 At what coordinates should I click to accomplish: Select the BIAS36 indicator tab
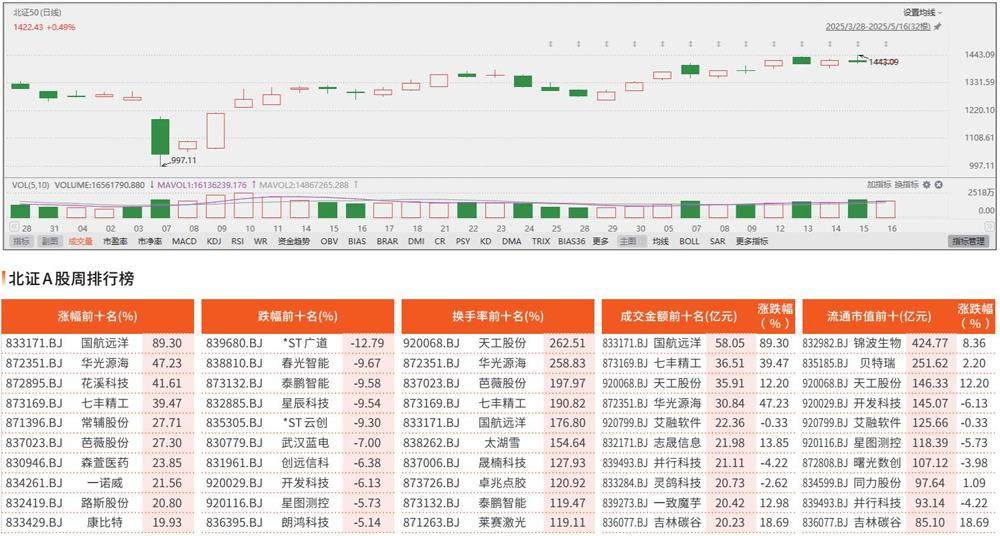571,241
